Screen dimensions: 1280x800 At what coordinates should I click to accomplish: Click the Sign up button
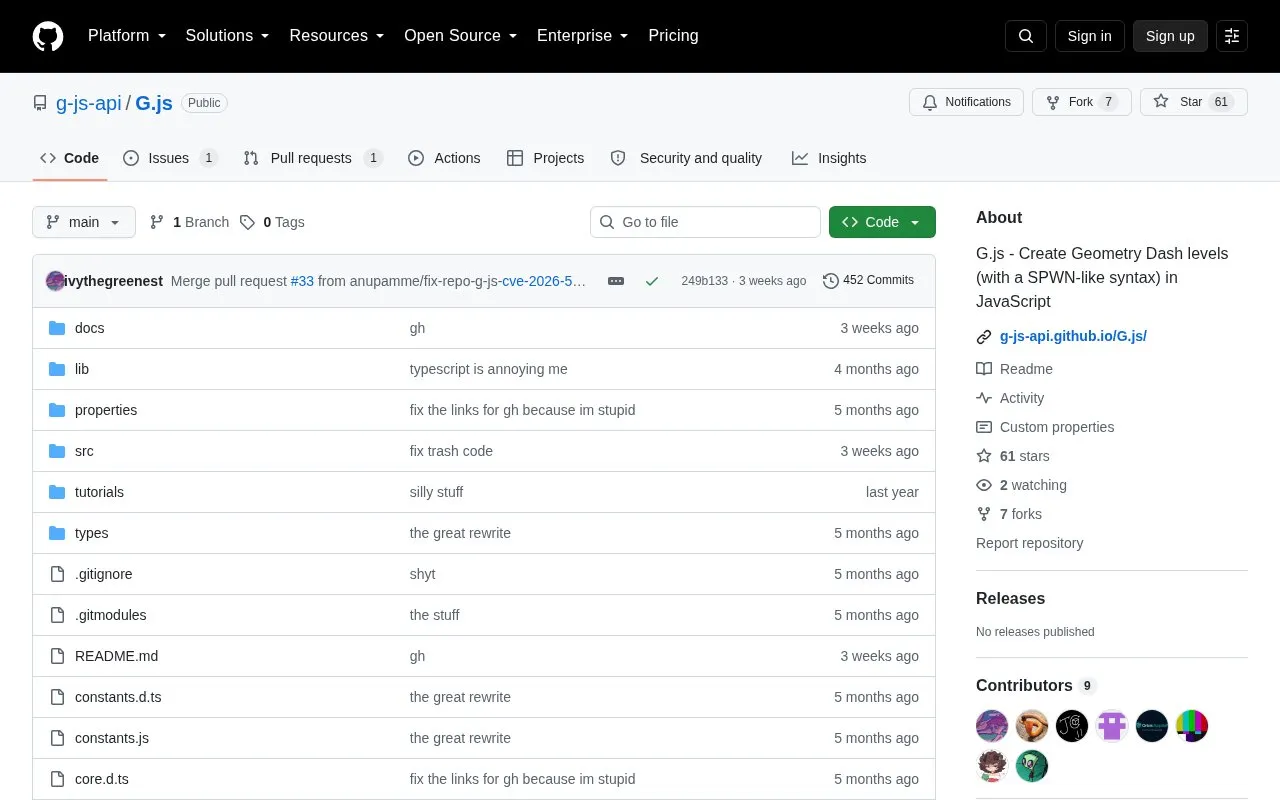pyautogui.click(x=1170, y=36)
